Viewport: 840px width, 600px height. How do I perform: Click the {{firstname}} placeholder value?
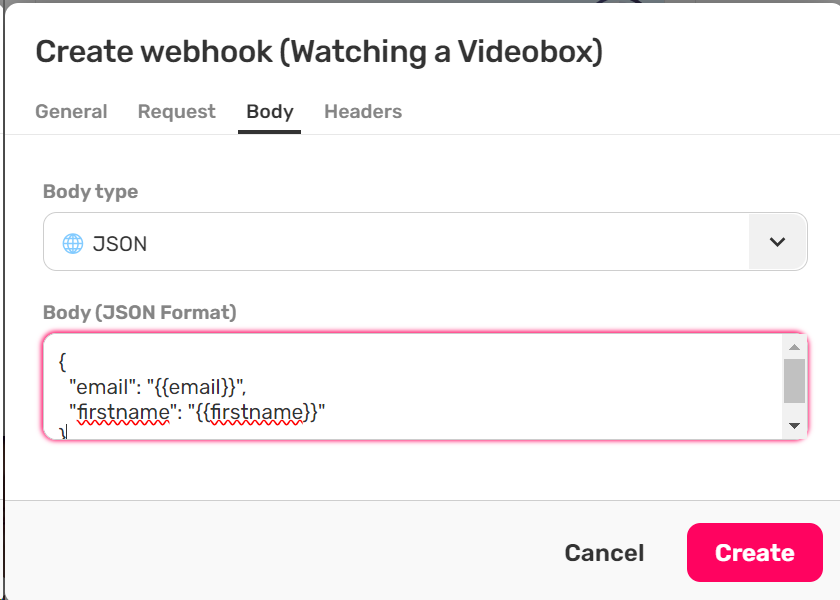tap(255, 410)
